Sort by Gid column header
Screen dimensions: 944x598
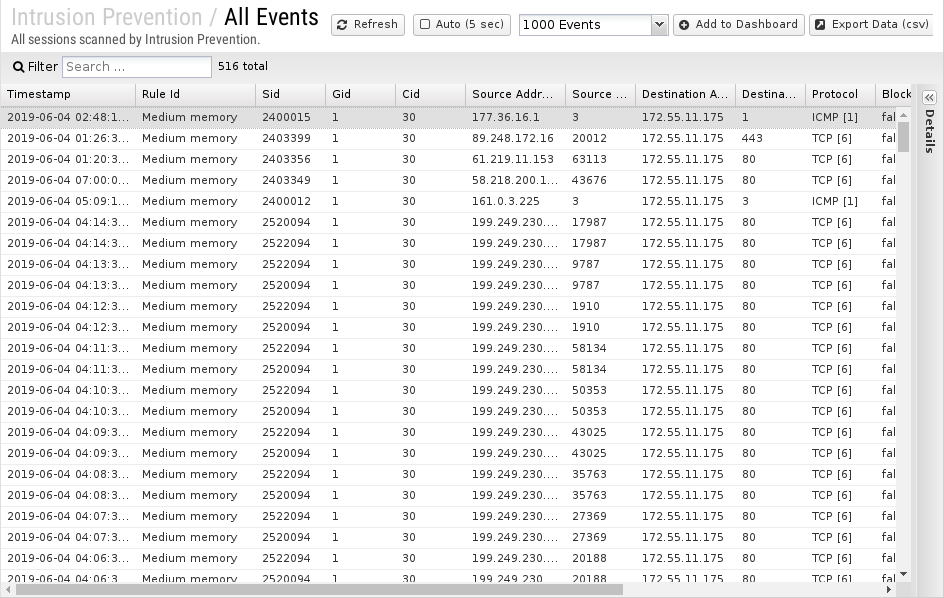[360, 95]
